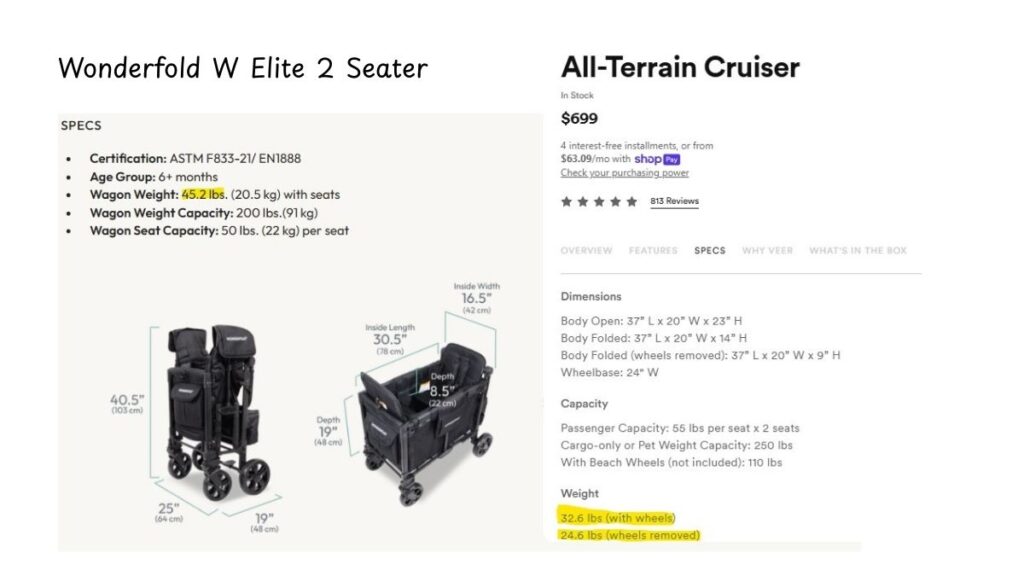Click the fourth rating star
Viewport: 1024px width, 576px height.
click(614, 201)
